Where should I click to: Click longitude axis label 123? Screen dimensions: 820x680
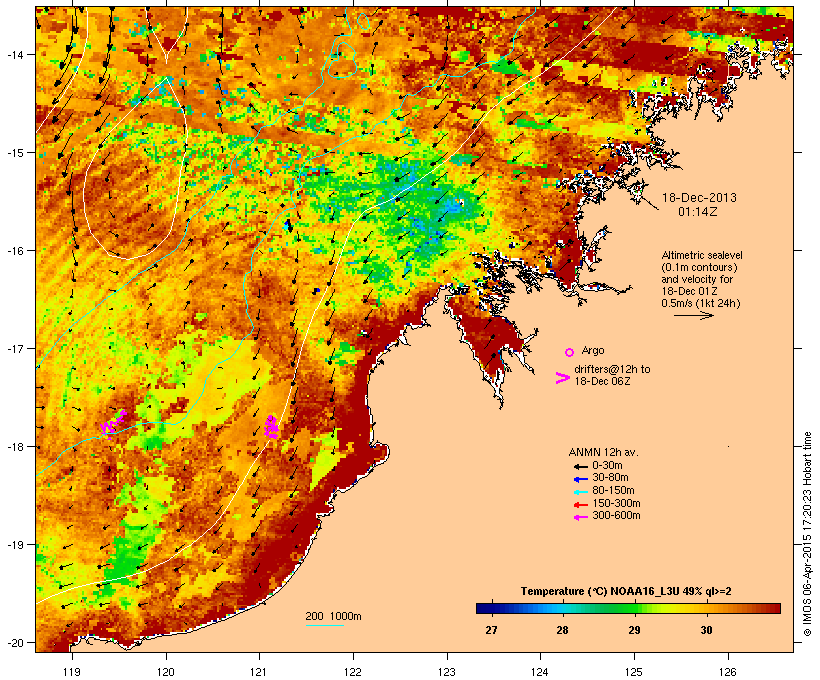click(x=447, y=672)
